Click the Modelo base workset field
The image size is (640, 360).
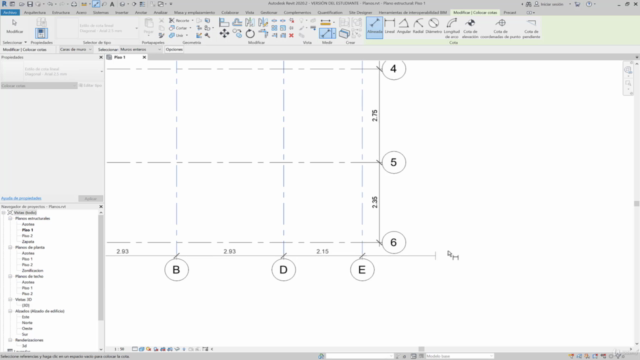(459, 356)
